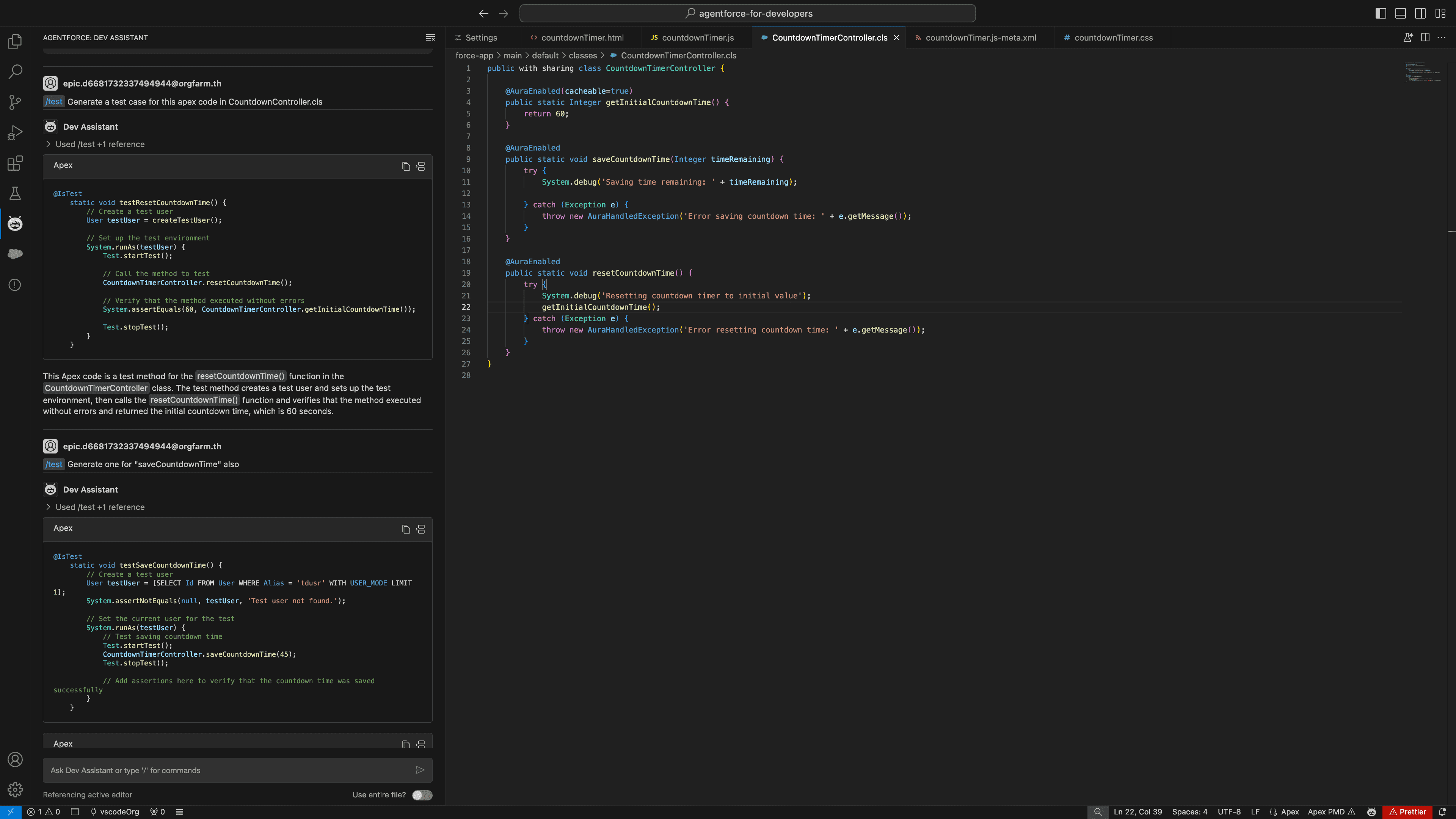Image resolution: width=1456 pixels, height=819 pixels.
Task: Click the status bar window layout icon
Action: click(x=75, y=812)
